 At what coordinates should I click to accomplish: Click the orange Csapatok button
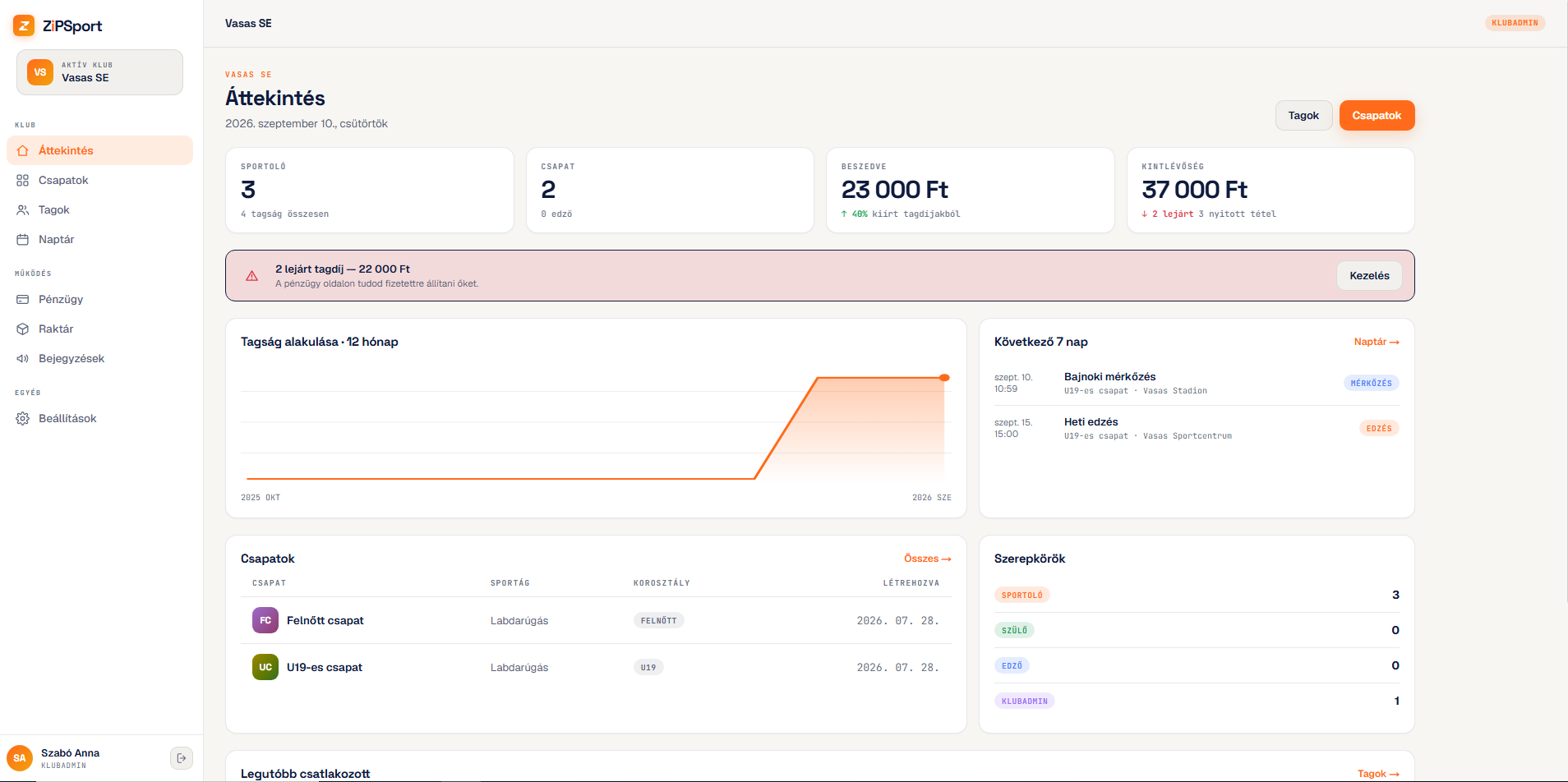pos(1377,115)
